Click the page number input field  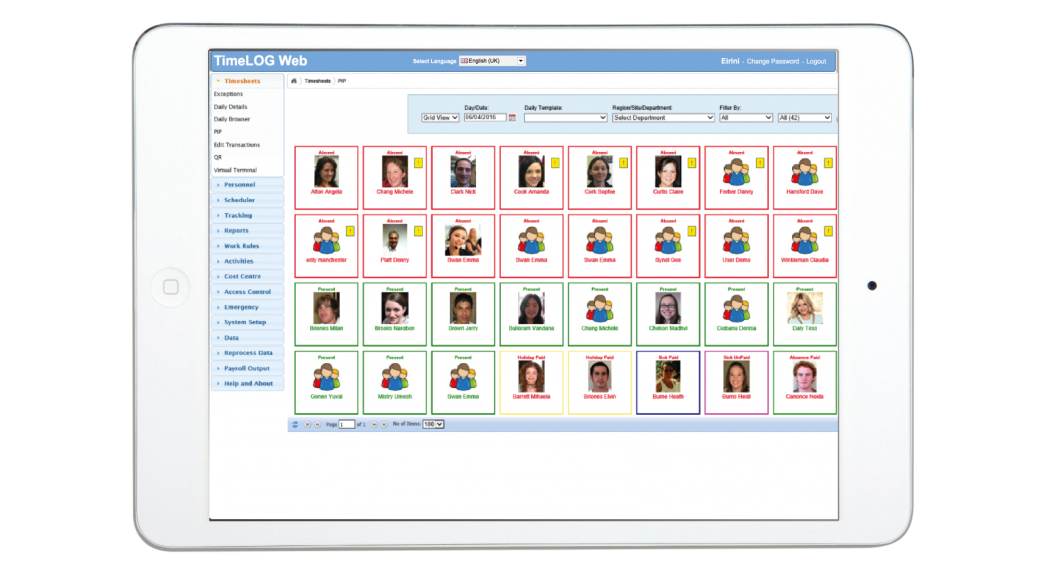point(346,425)
